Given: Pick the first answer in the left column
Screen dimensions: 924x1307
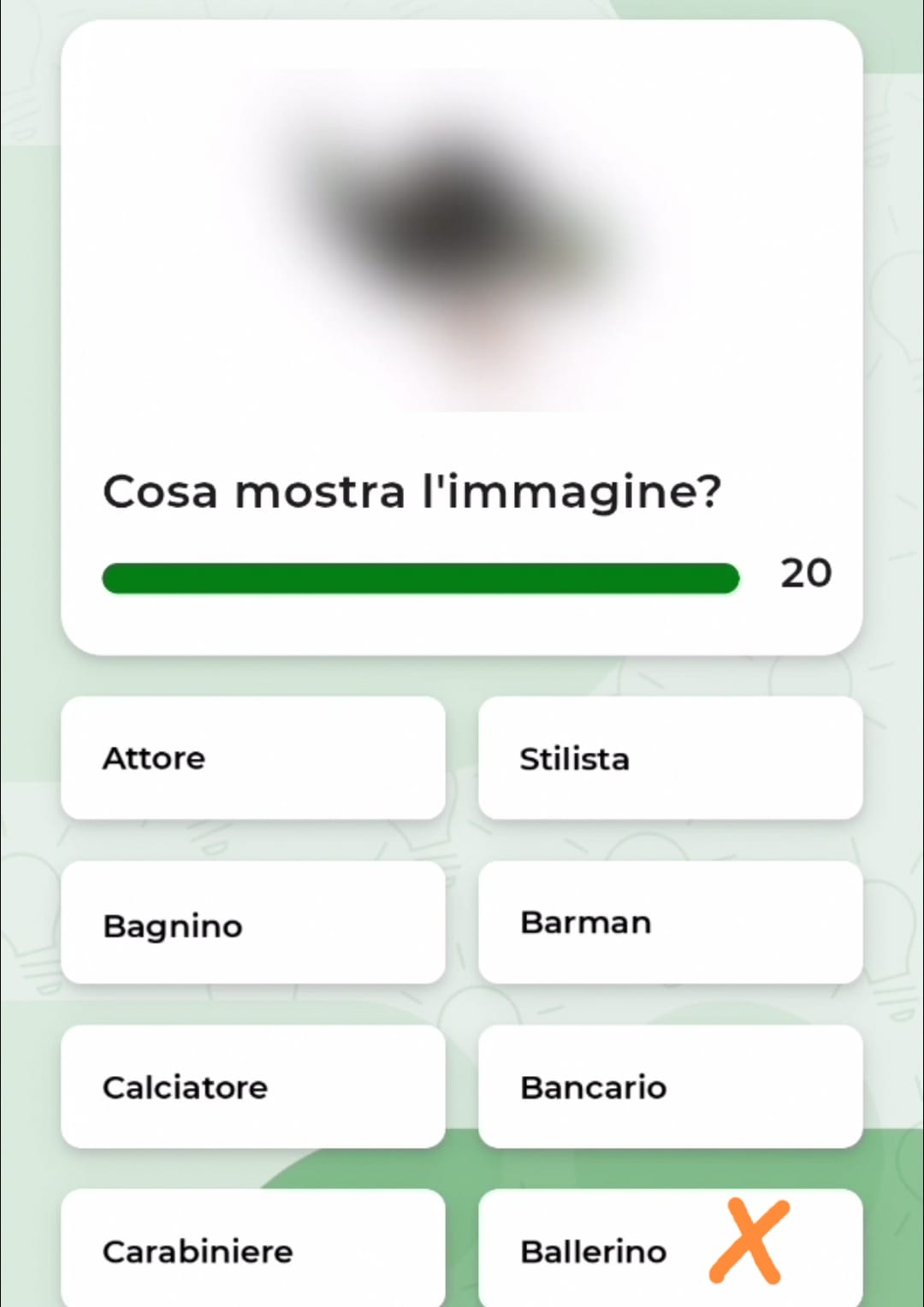Looking at the screenshot, I should click(x=253, y=758).
